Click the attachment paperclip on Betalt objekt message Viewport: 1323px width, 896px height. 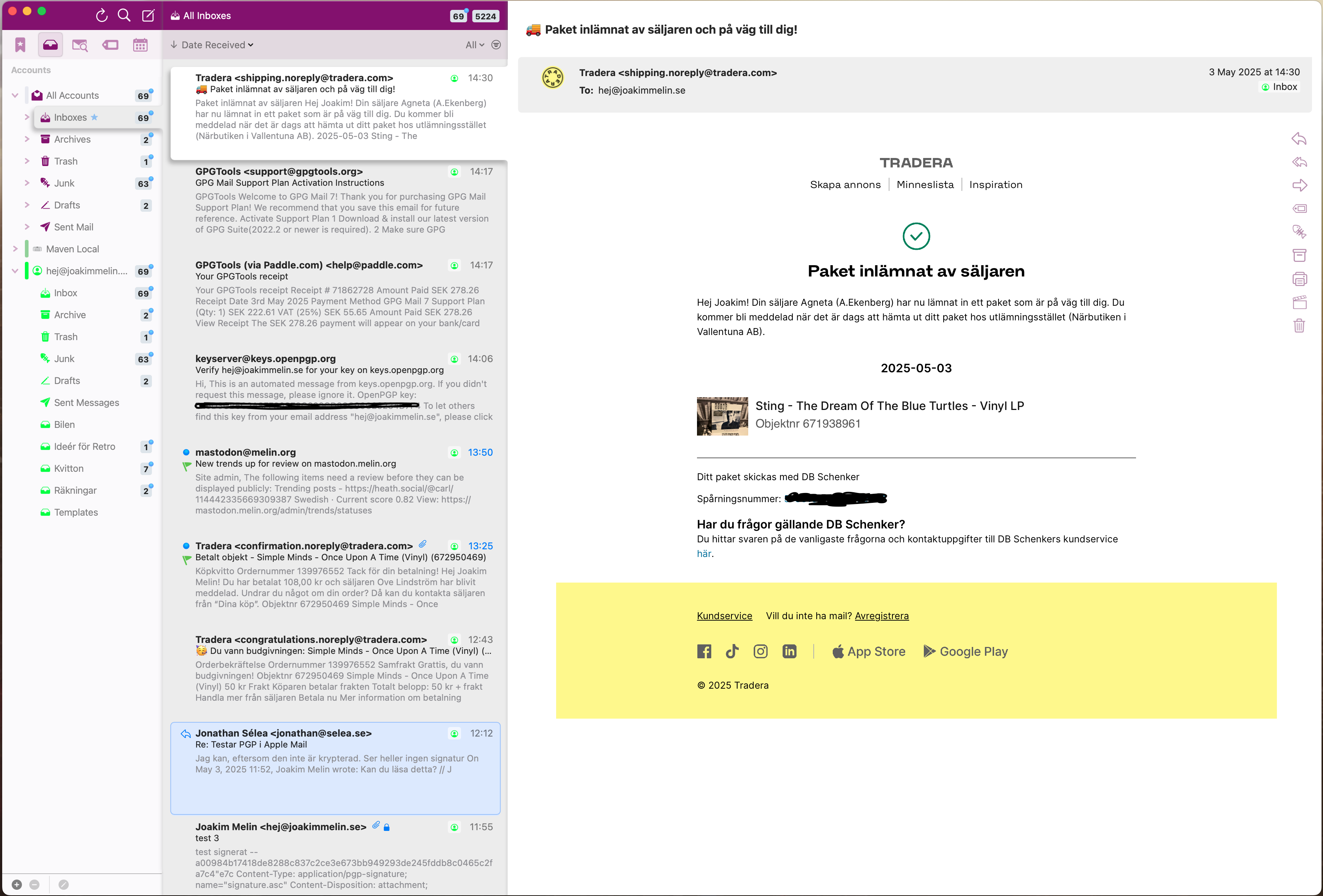[x=423, y=545]
